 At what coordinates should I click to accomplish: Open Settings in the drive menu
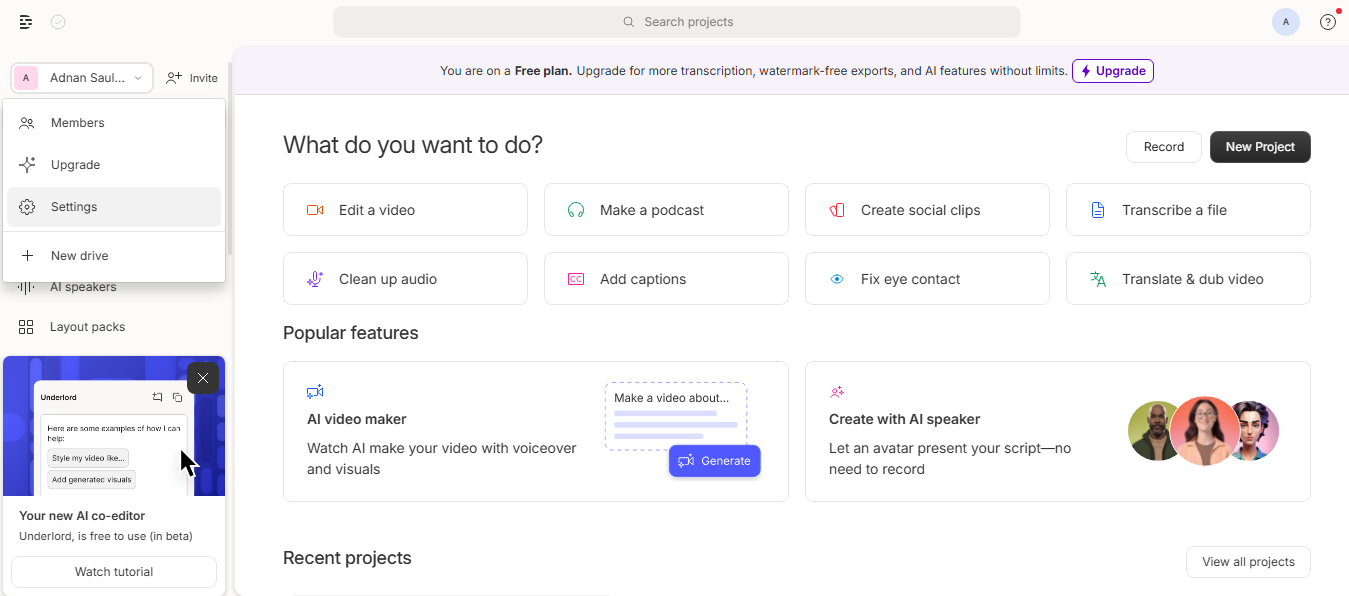click(x=74, y=207)
